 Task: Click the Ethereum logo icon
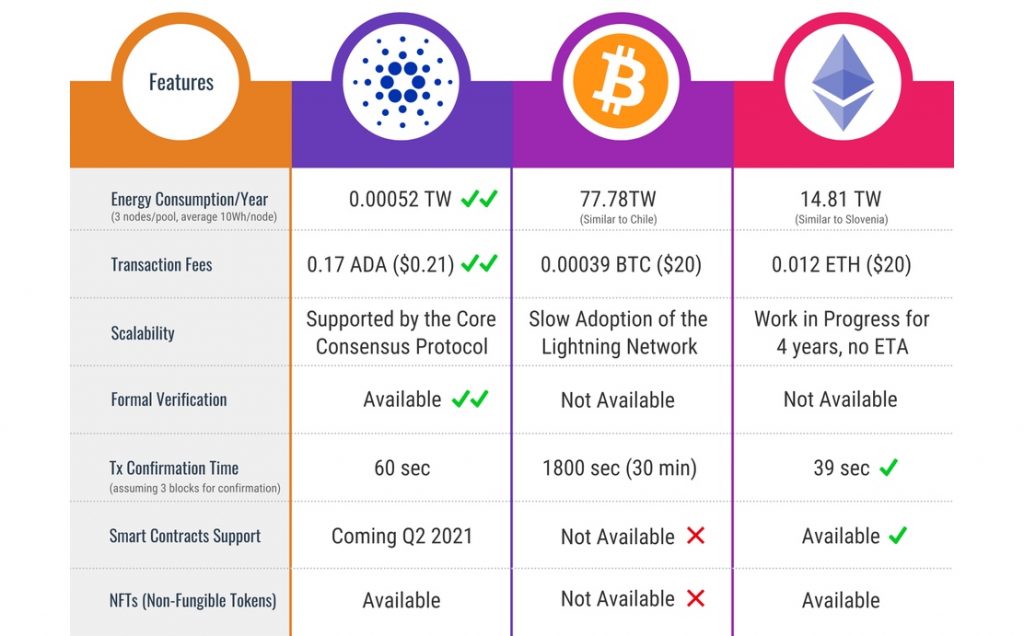point(842,80)
